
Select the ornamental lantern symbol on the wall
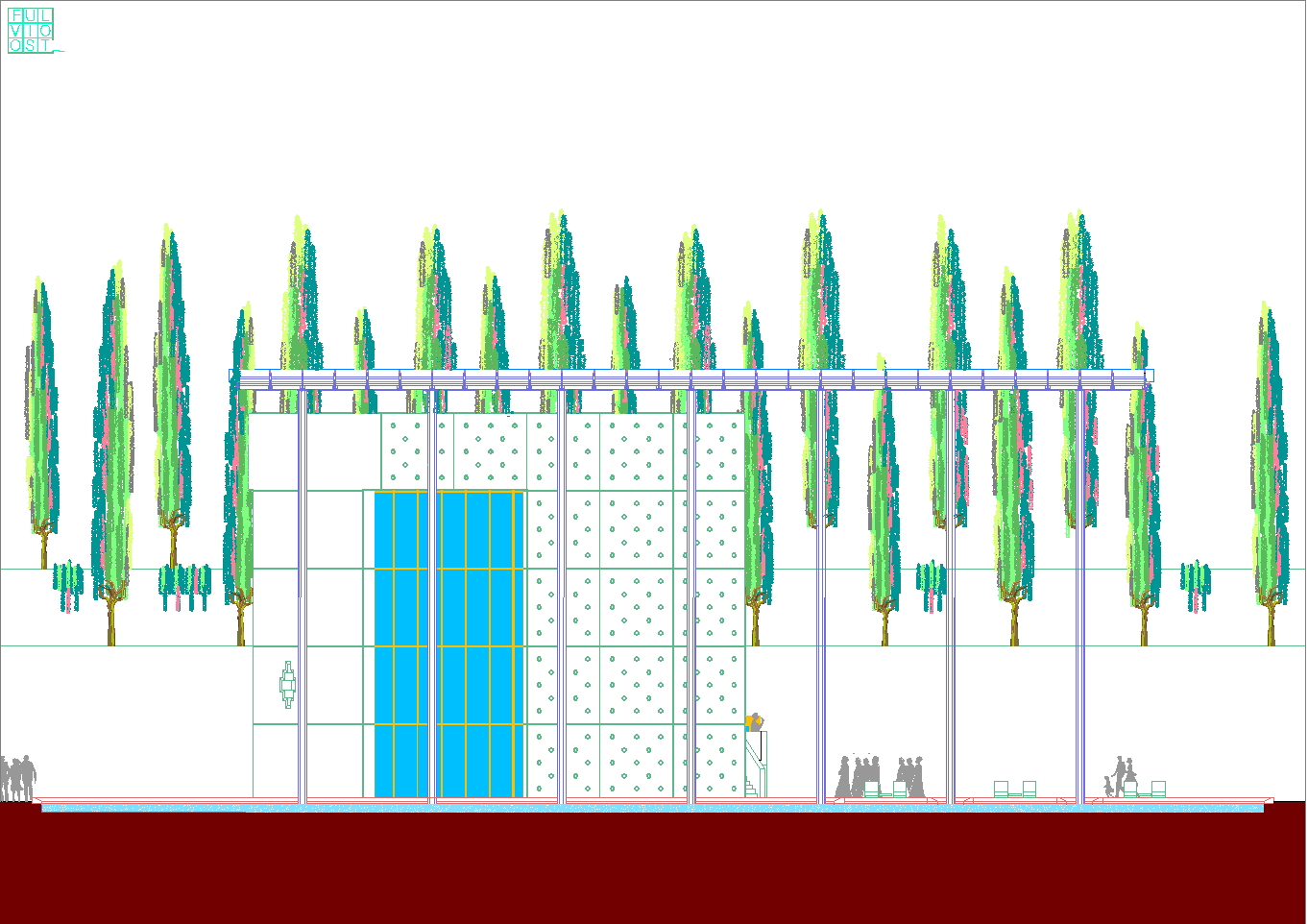click(287, 684)
